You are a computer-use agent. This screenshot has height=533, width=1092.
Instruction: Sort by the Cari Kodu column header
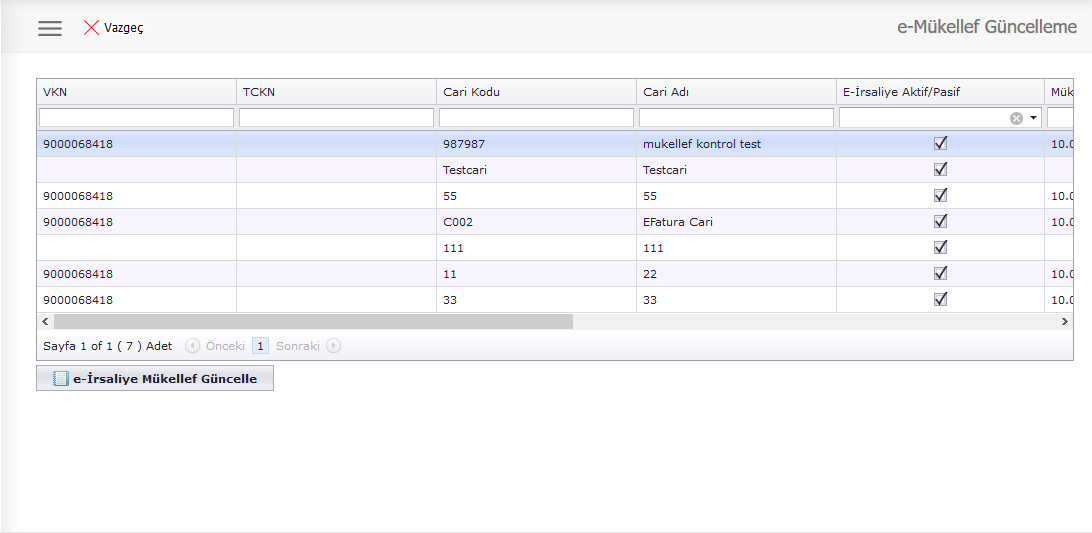536,92
